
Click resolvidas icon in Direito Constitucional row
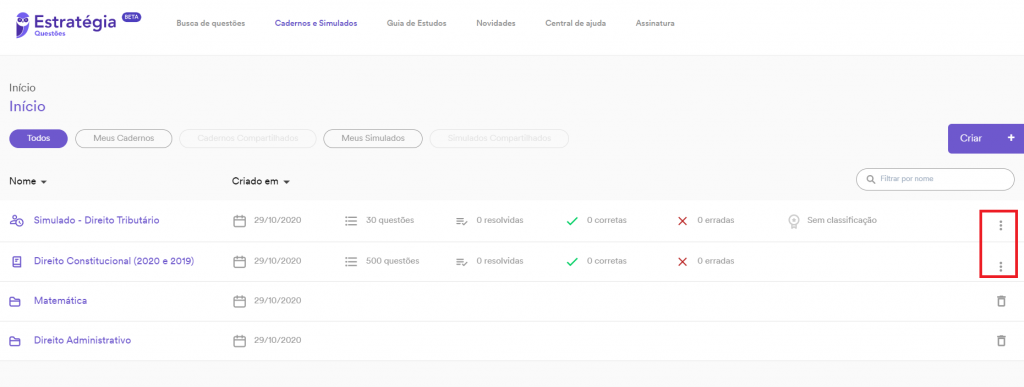pos(462,262)
